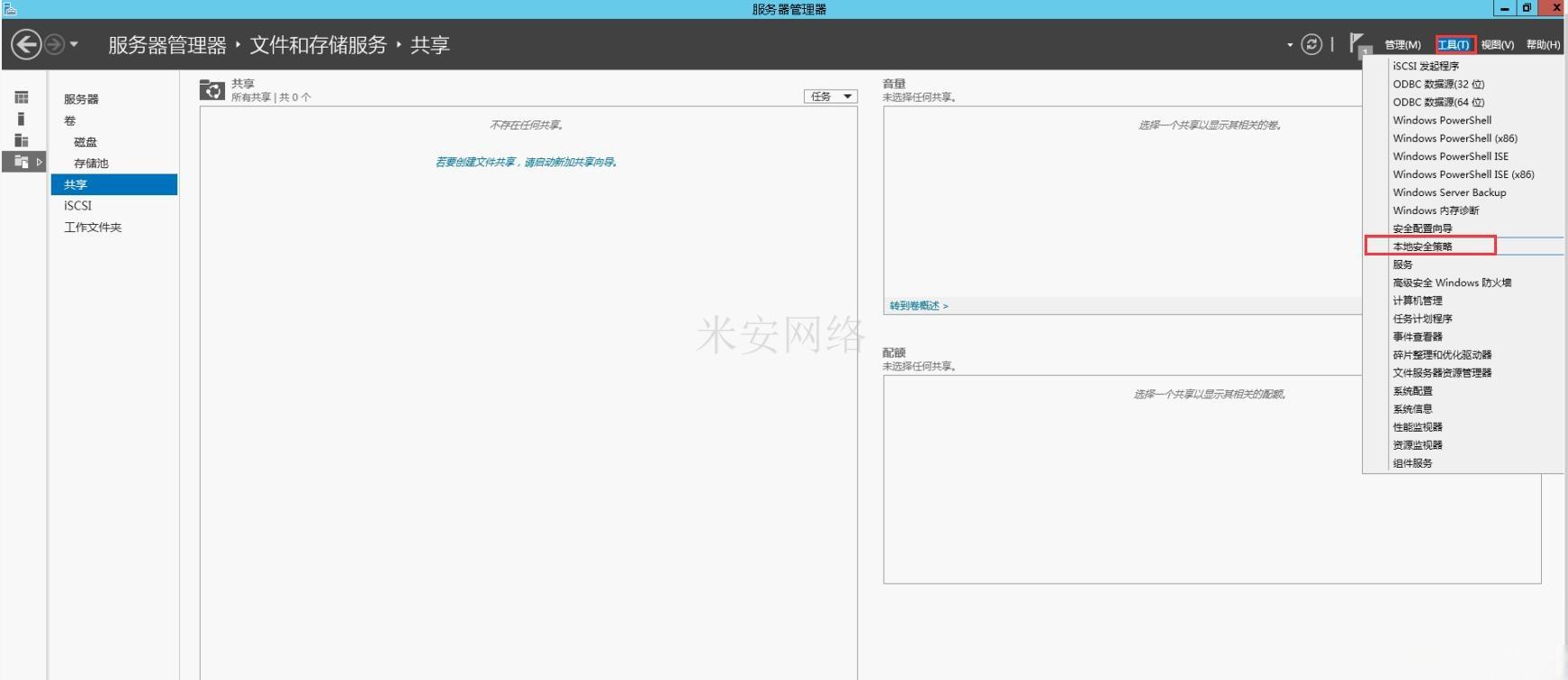1568x680 pixels.
Task: Refresh Server Manager with the refresh icon
Action: [1311, 44]
